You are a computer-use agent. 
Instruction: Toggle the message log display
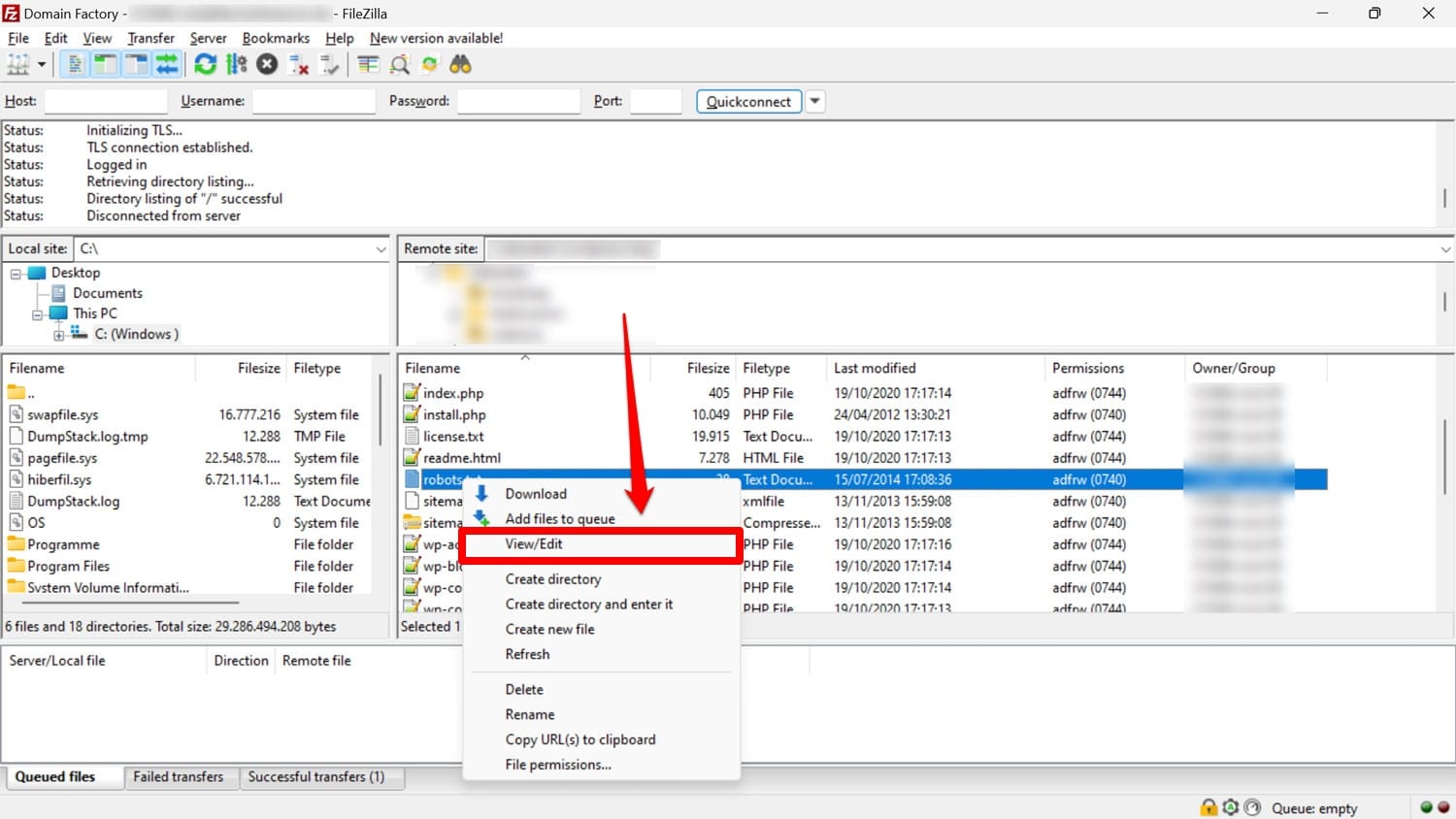pos(75,65)
